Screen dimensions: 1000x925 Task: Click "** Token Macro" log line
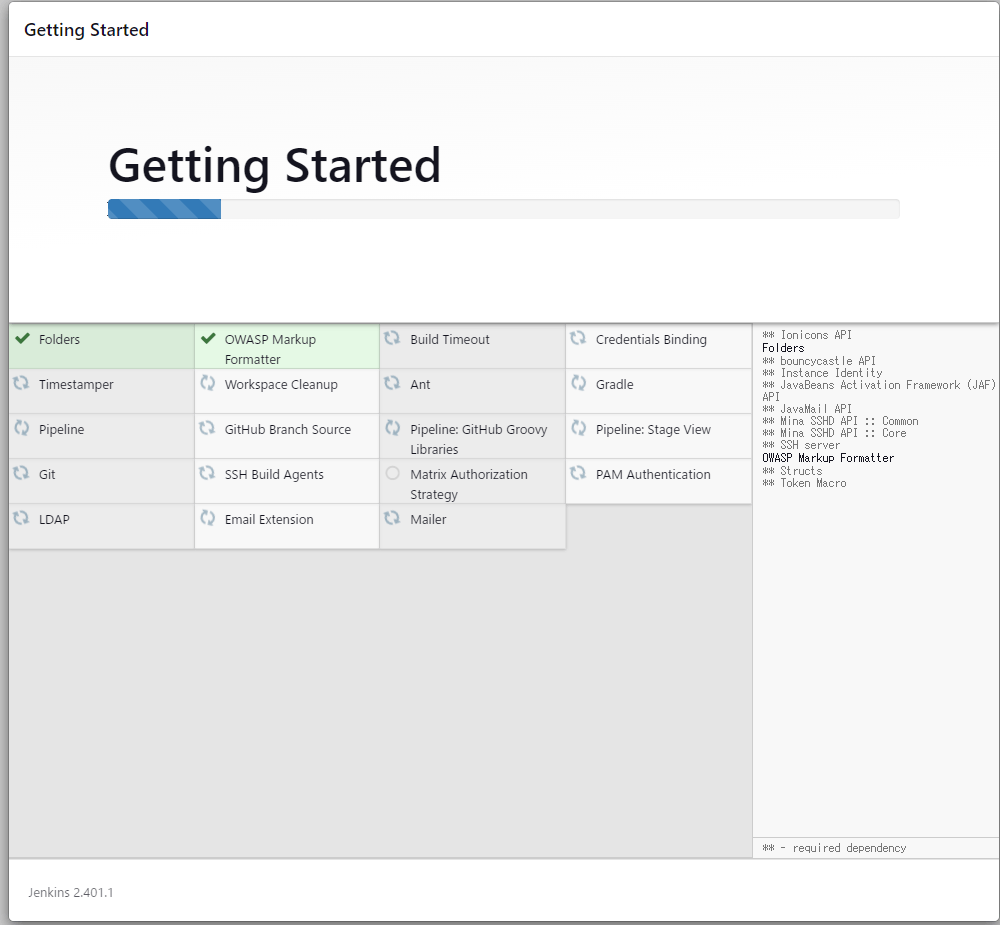click(804, 483)
